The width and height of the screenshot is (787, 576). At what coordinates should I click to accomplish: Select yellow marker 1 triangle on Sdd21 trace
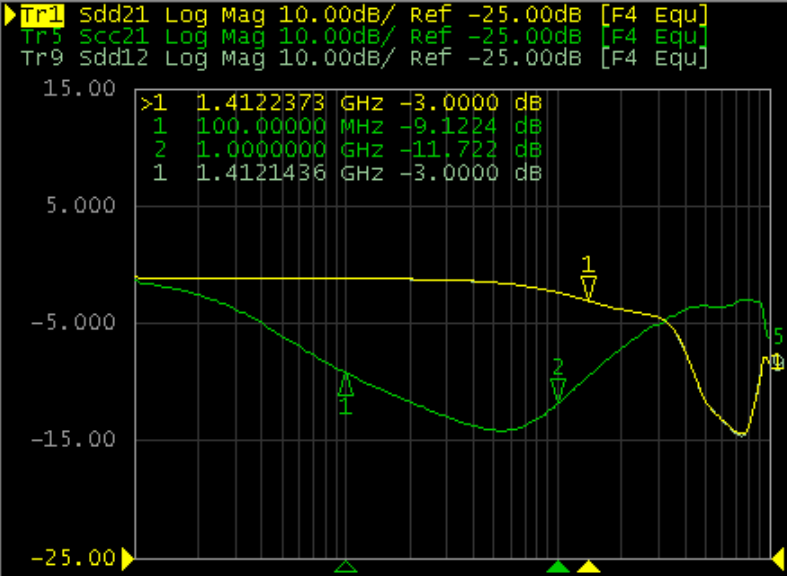pos(588,287)
